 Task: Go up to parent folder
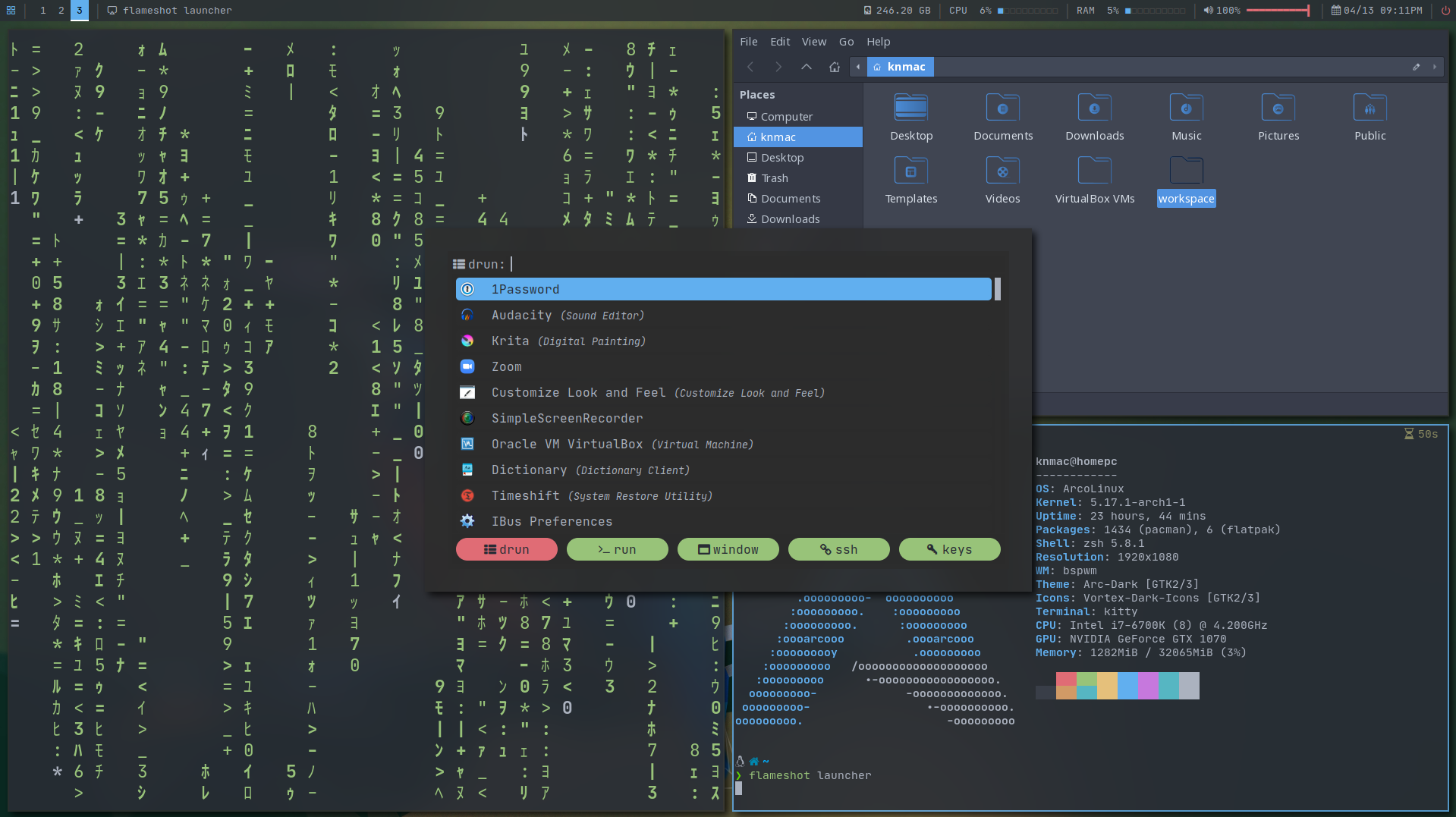coord(807,67)
